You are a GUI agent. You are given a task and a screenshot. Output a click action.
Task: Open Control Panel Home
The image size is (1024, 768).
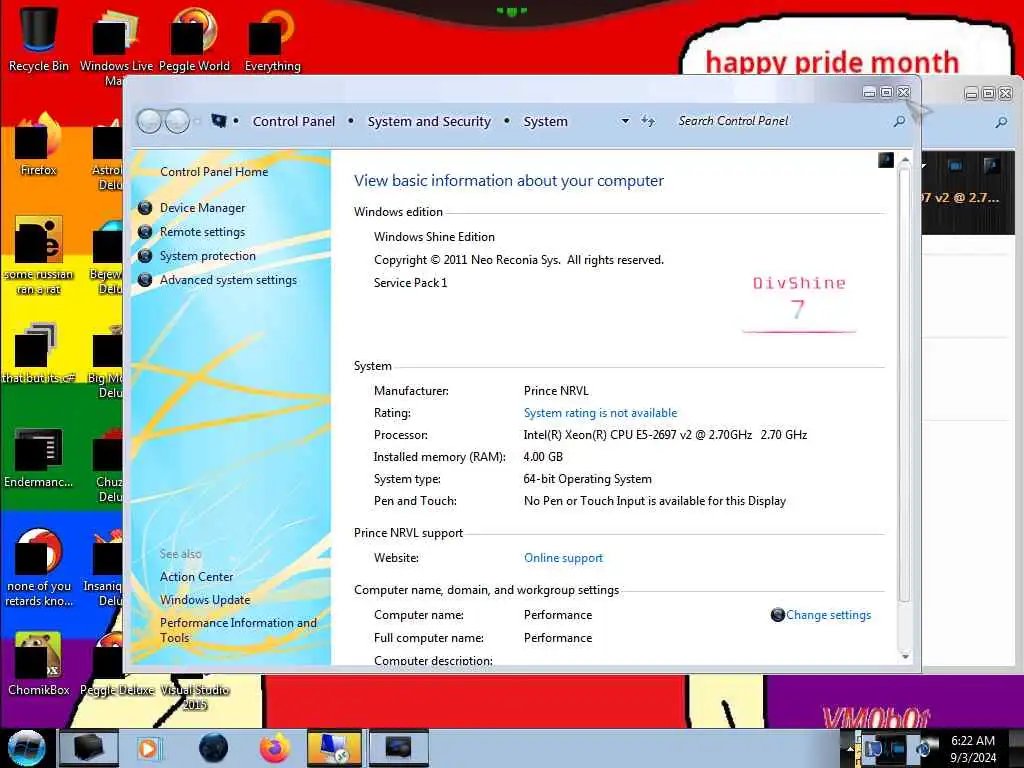tap(214, 172)
